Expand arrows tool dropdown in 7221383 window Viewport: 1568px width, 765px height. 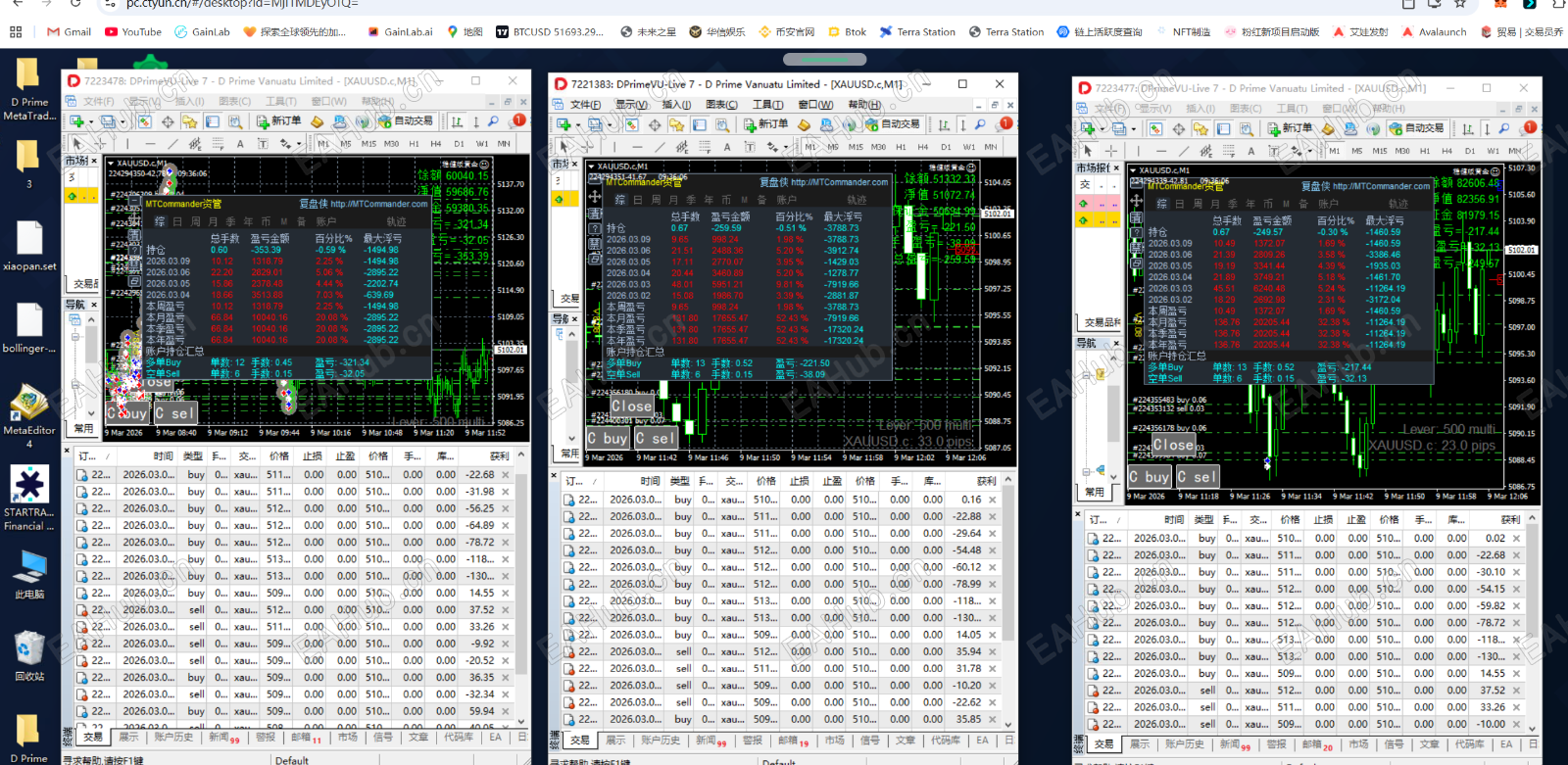pos(786,147)
